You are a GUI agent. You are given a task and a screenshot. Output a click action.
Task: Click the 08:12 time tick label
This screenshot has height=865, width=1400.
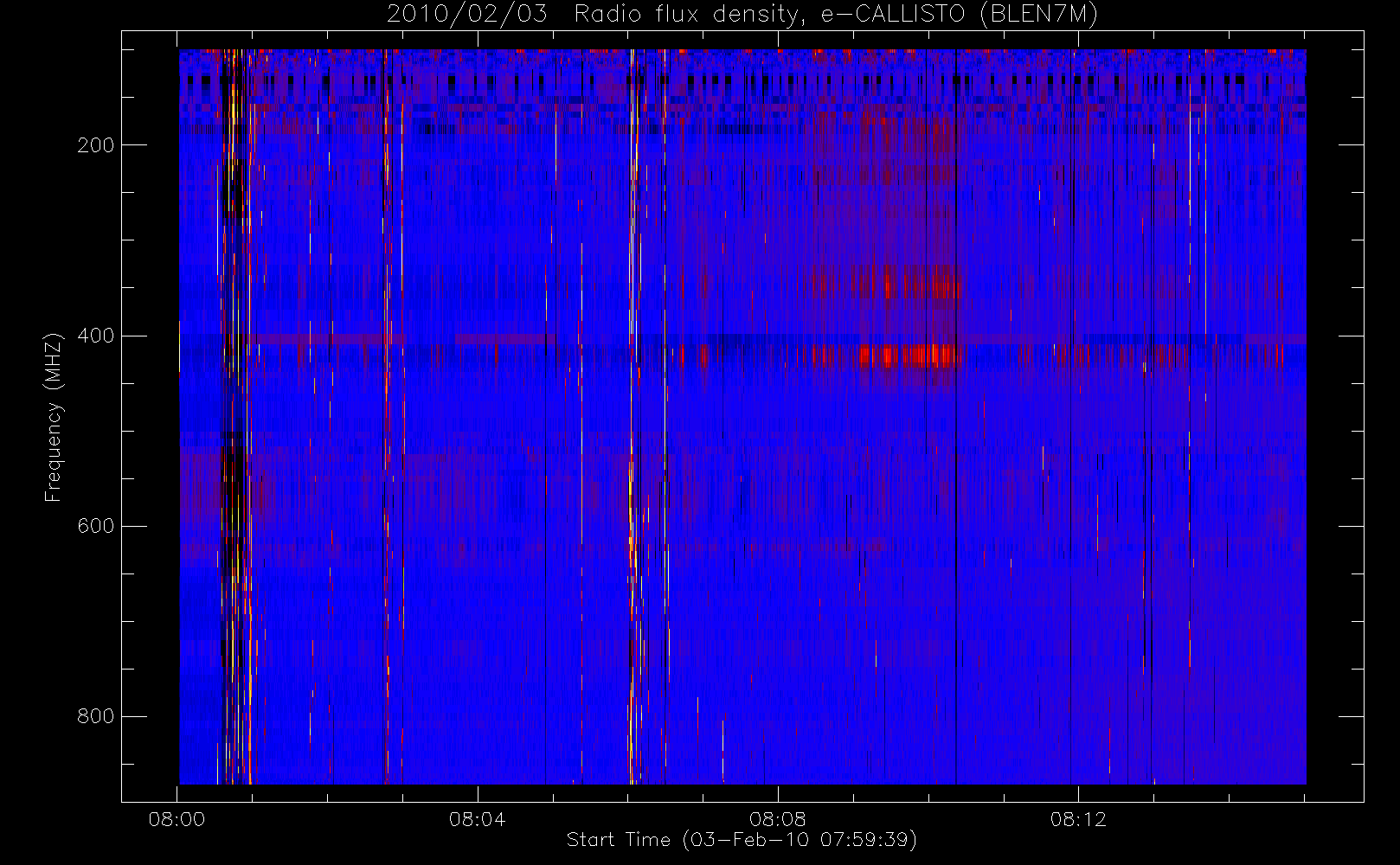tap(1078, 819)
